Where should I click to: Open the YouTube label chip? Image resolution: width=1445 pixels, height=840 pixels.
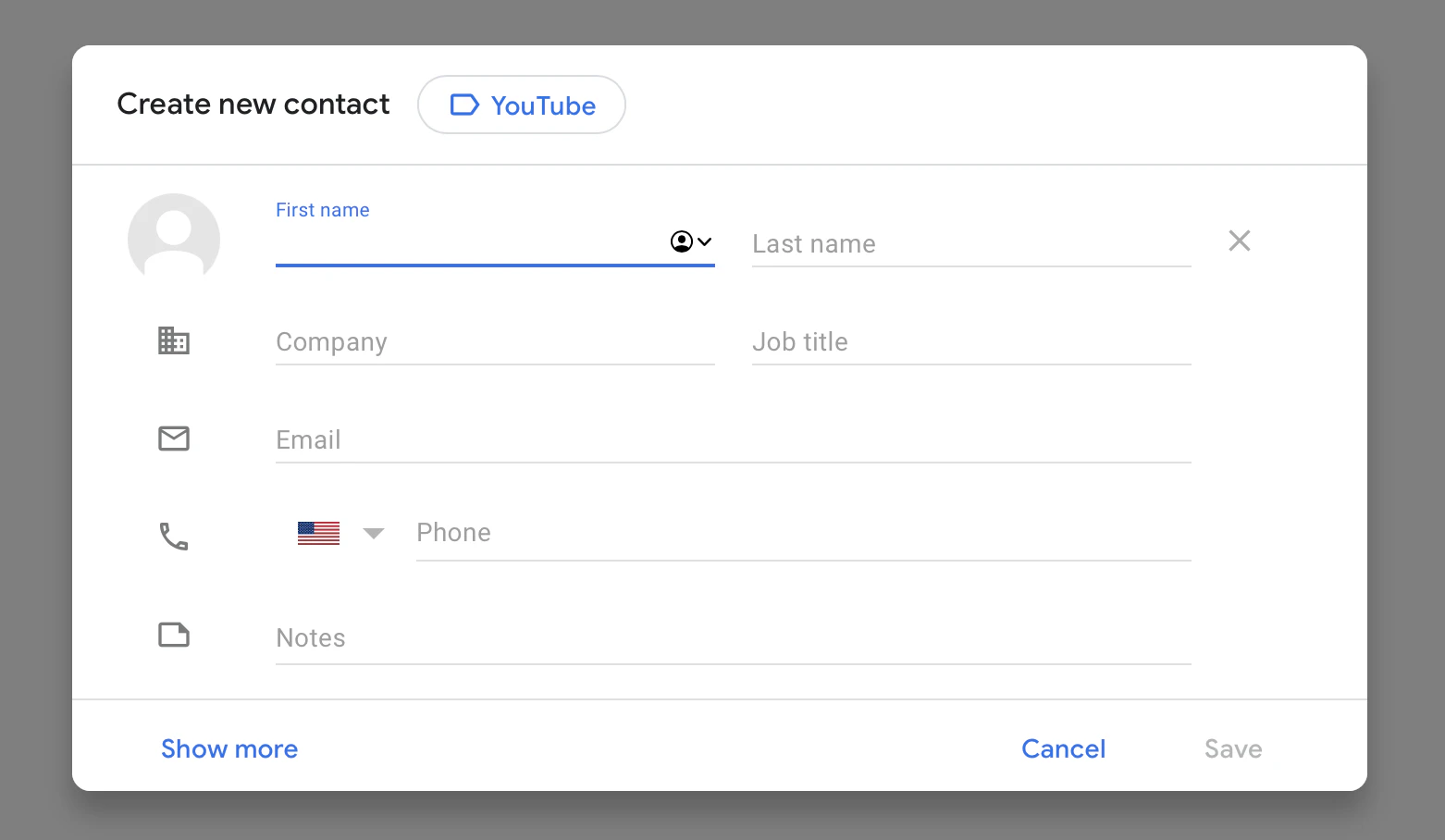pyautogui.click(x=522, y=105)
